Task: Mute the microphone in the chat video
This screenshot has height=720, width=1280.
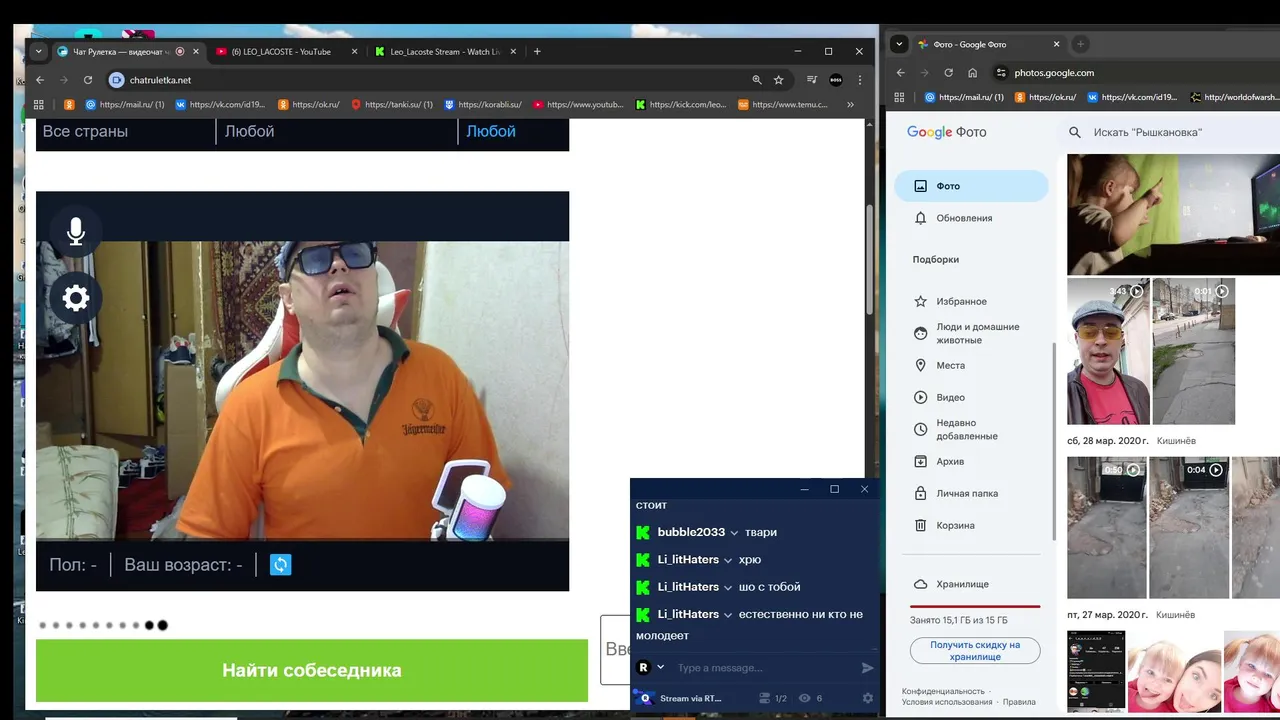Action: (x=76, y=232)
